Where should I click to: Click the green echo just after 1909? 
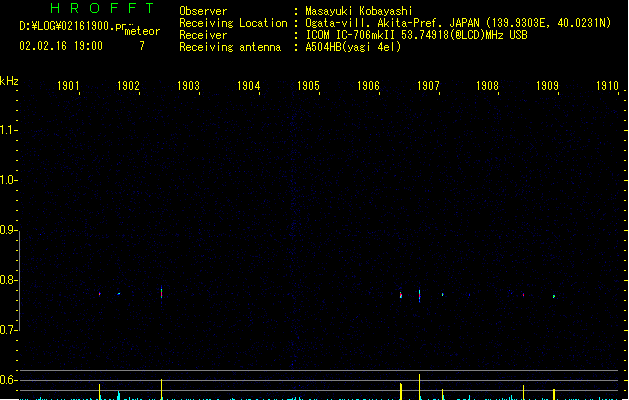pyautogui.click(x=554, y=296)
